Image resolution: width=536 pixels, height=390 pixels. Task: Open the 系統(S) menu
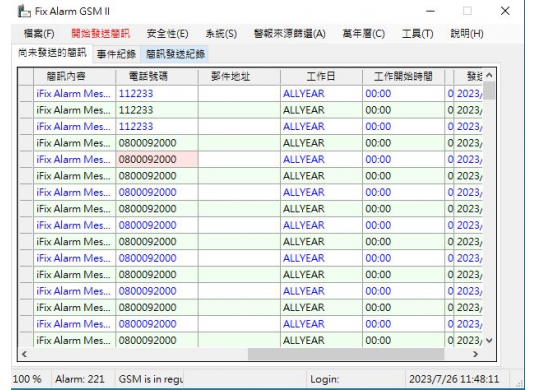click(x=221, y=34)
